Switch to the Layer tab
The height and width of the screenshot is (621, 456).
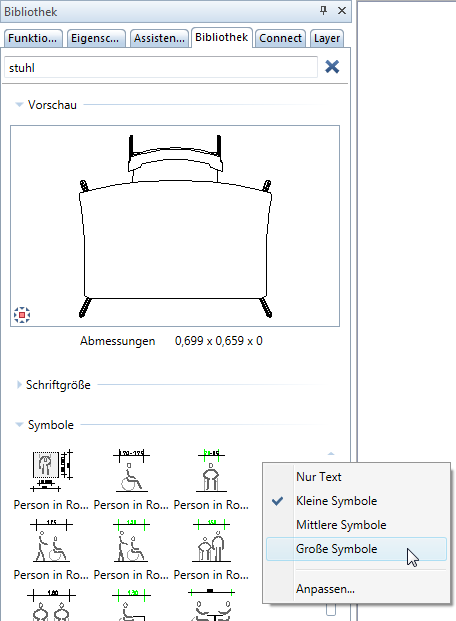[x=326, y=38]
